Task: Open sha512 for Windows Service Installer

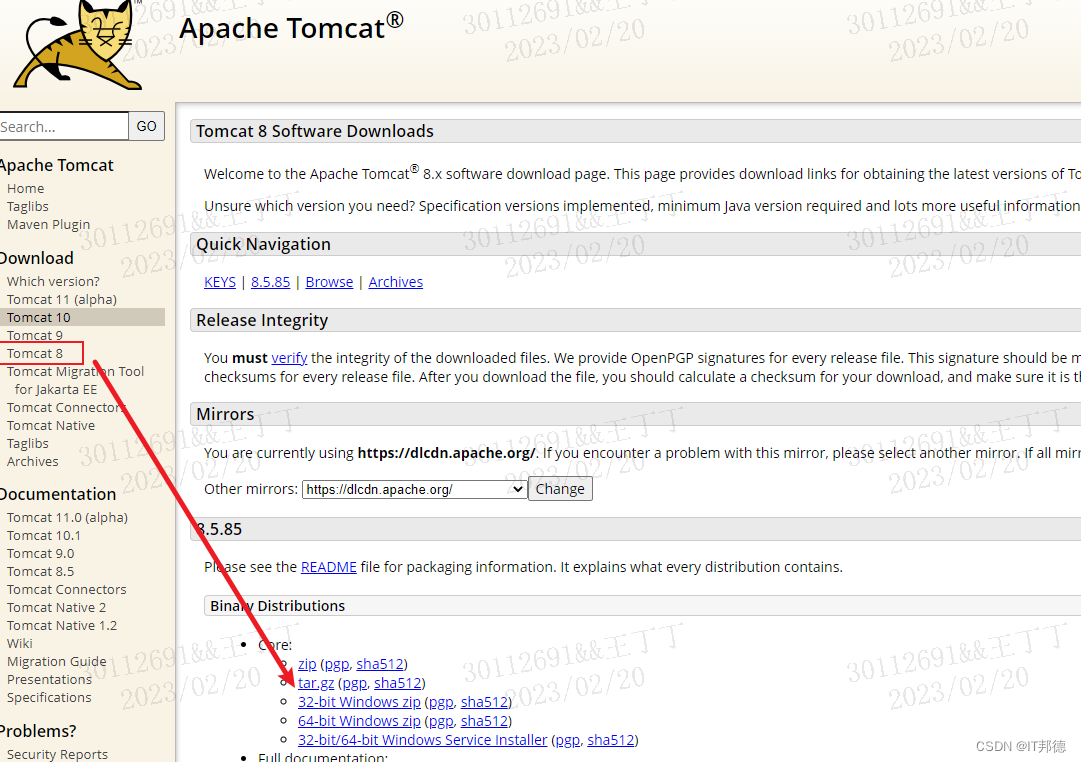Action: [x=611, y=740]
